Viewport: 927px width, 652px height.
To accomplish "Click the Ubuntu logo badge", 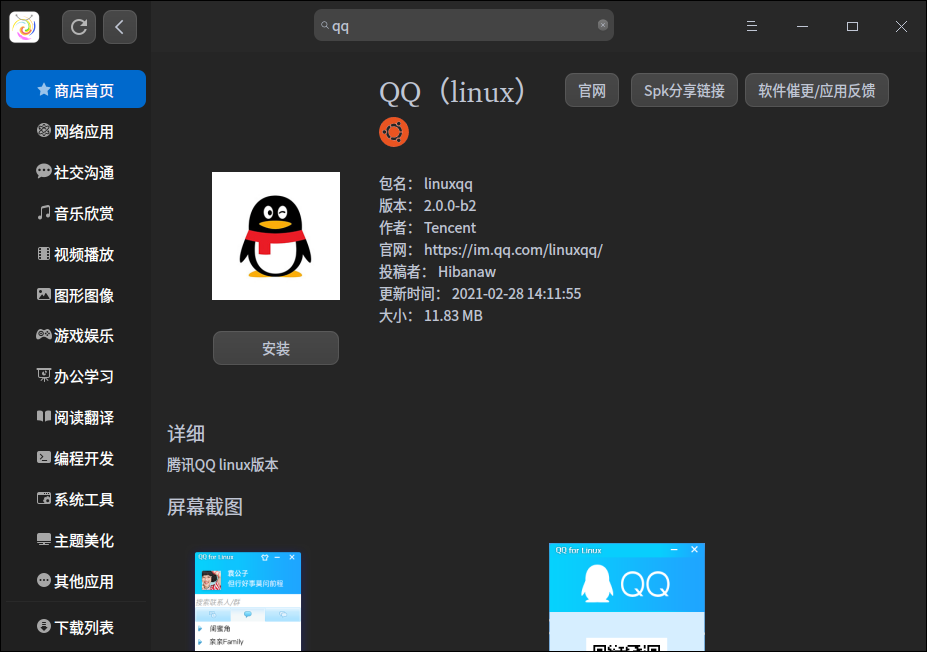I will point(394,132).
